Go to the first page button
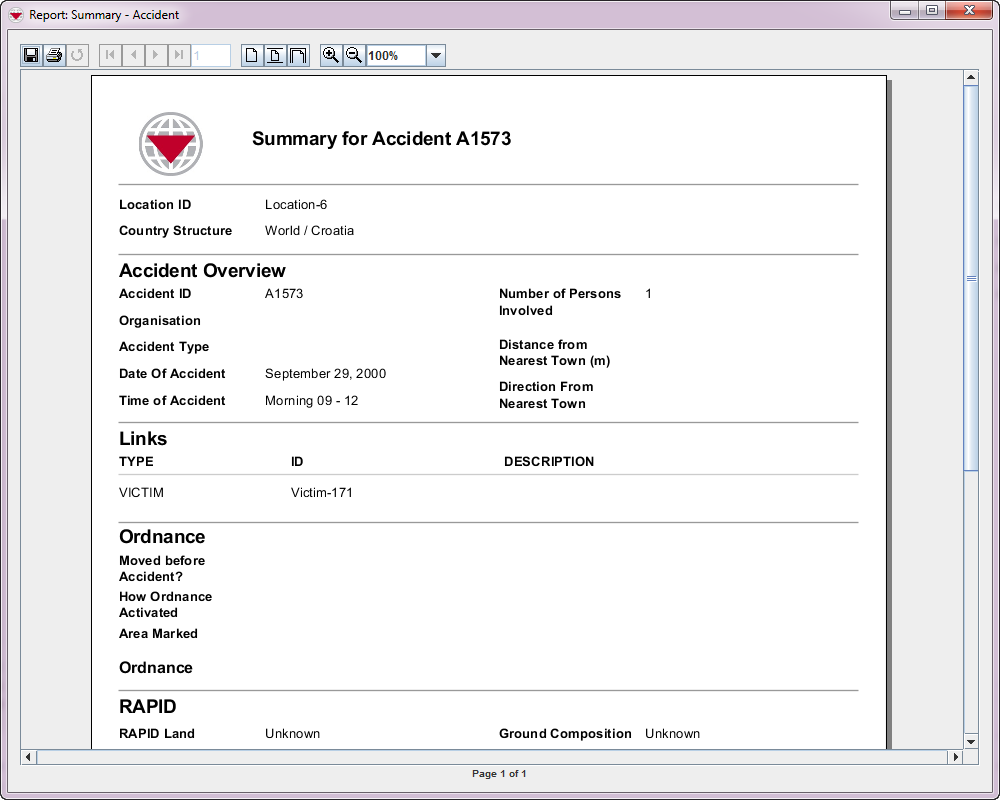1000x800 pixels. click(x=110, y=56)
